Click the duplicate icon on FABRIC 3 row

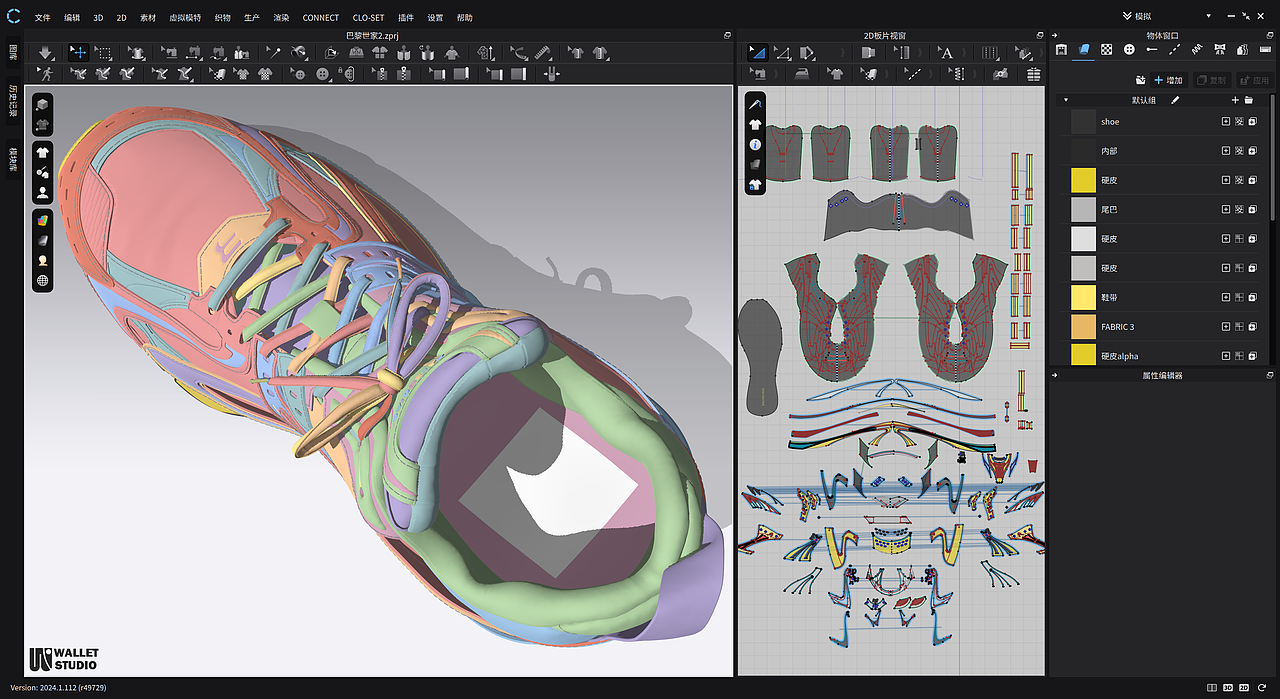click(x=1252, y=326)
